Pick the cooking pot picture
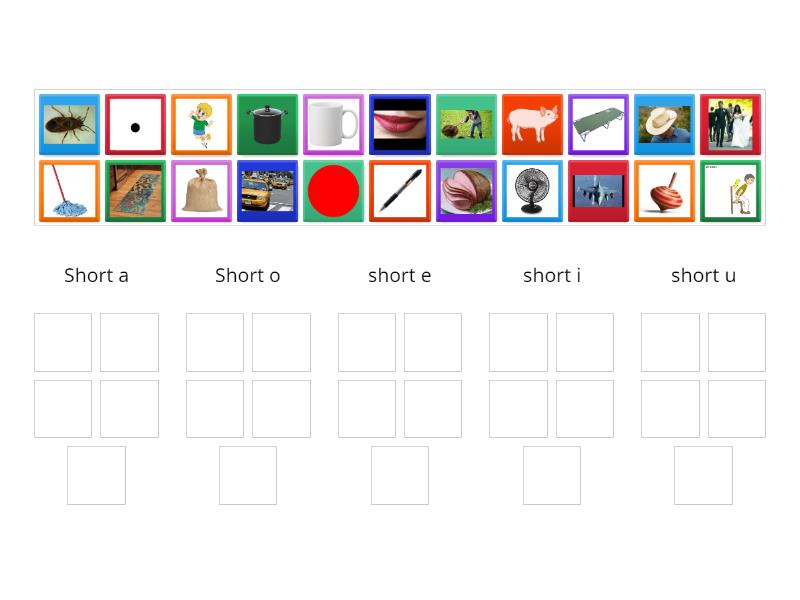 coord(267,125)
